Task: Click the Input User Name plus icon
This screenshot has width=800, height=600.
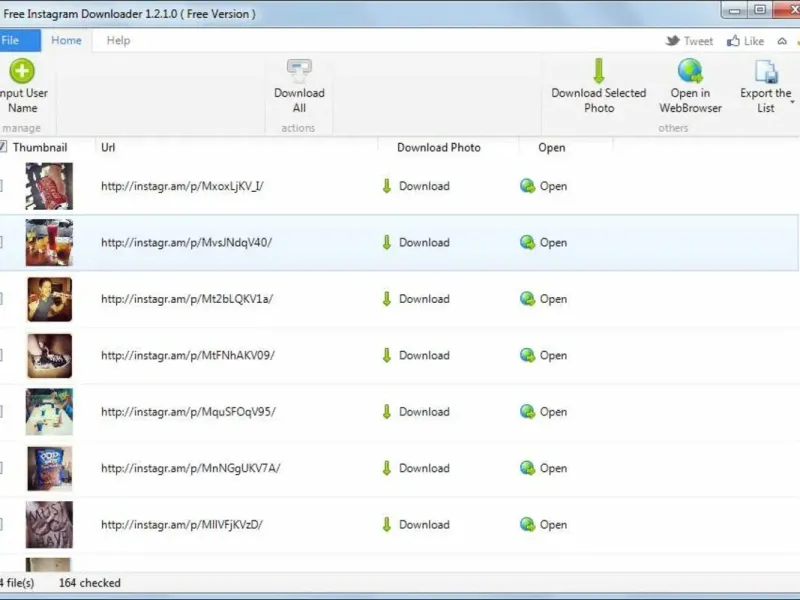Action: tap(22, 71)
